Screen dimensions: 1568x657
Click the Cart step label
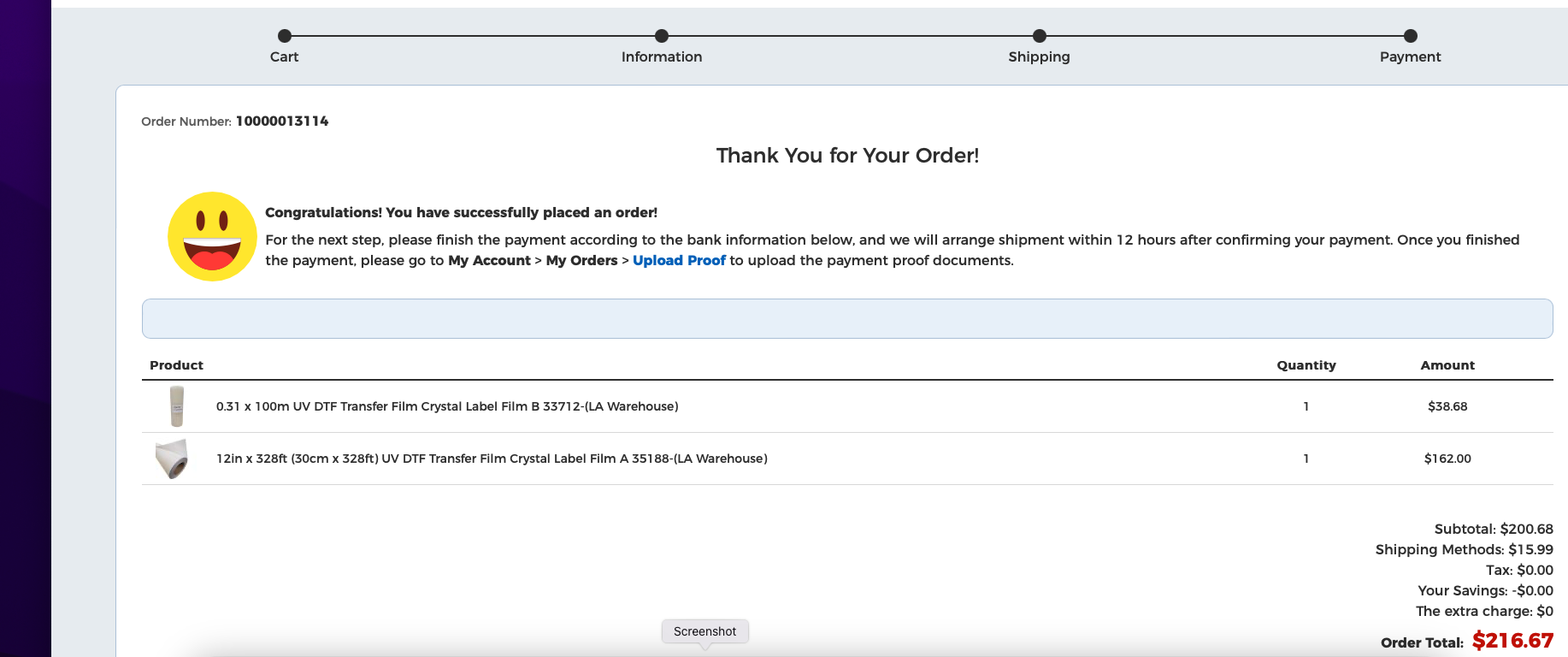(x=285, y=56)
